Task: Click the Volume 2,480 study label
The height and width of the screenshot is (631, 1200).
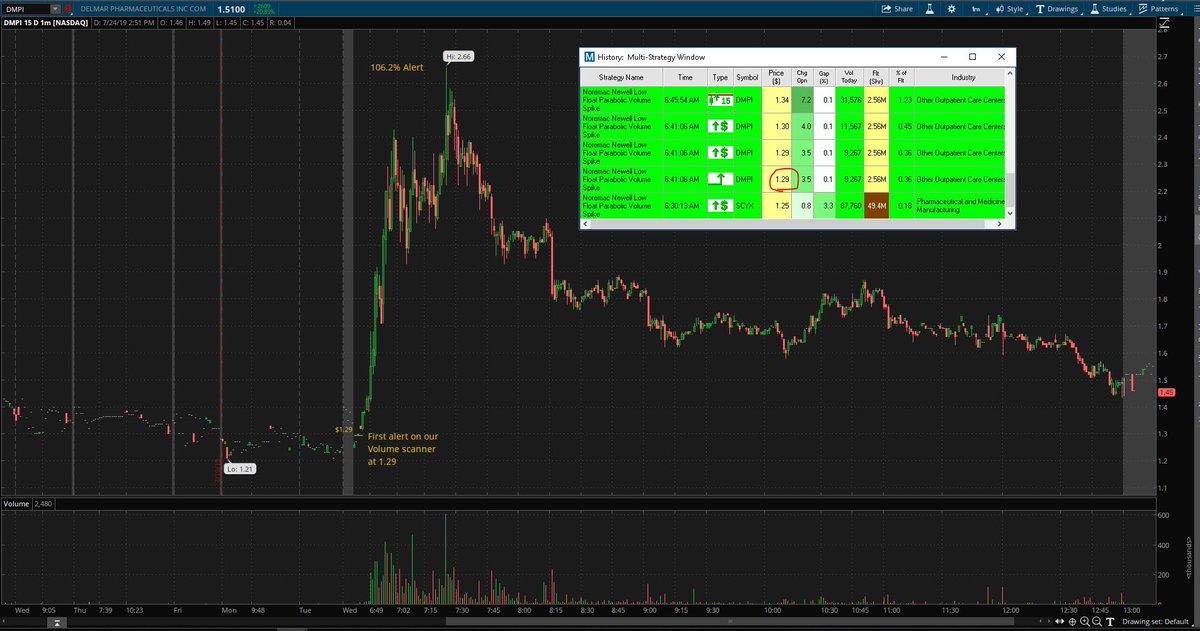Action: coord(29,504)
